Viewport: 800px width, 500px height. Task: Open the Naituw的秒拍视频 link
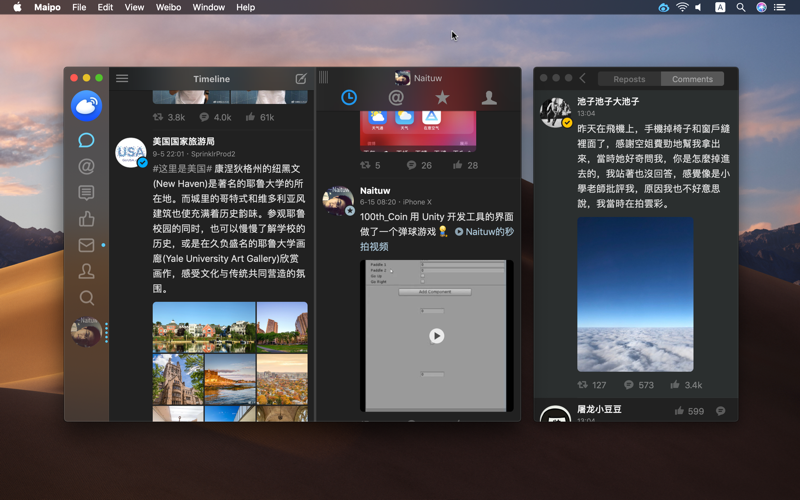[438, 239]
